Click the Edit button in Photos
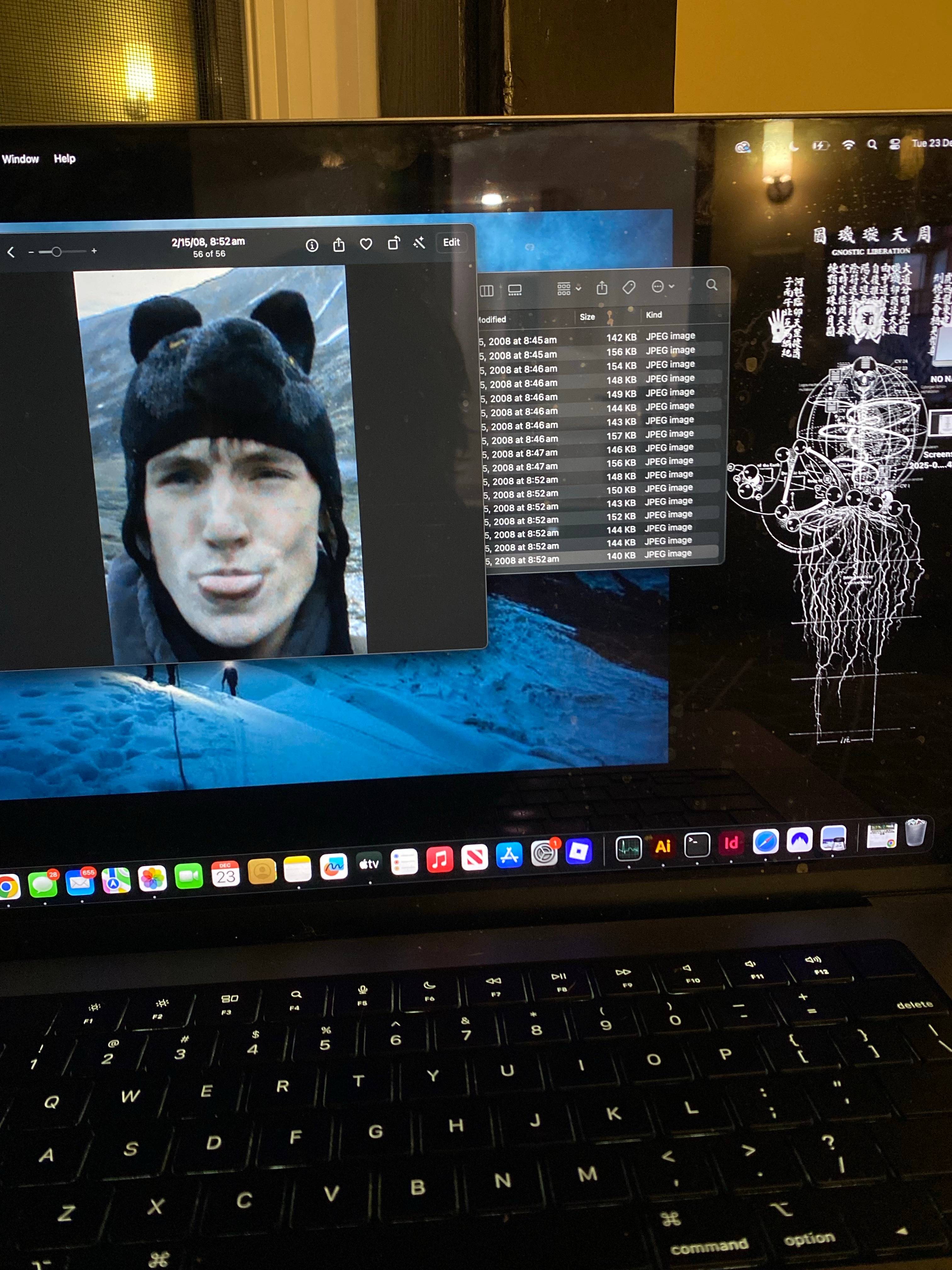The height and width of the screenshot is (1270, 952). click(451, 242)
